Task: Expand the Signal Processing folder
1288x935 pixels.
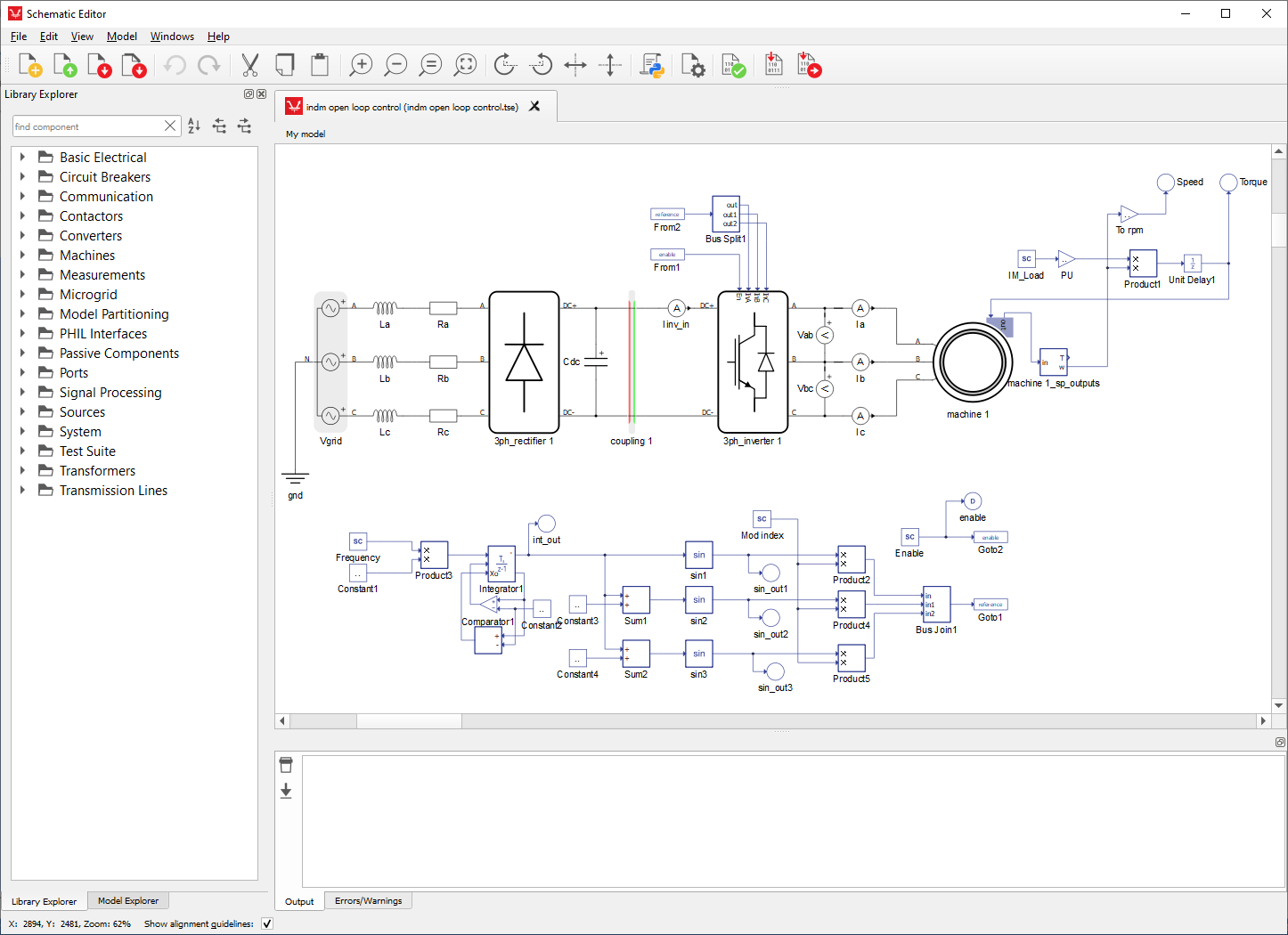Action: [x=22, y=393]
